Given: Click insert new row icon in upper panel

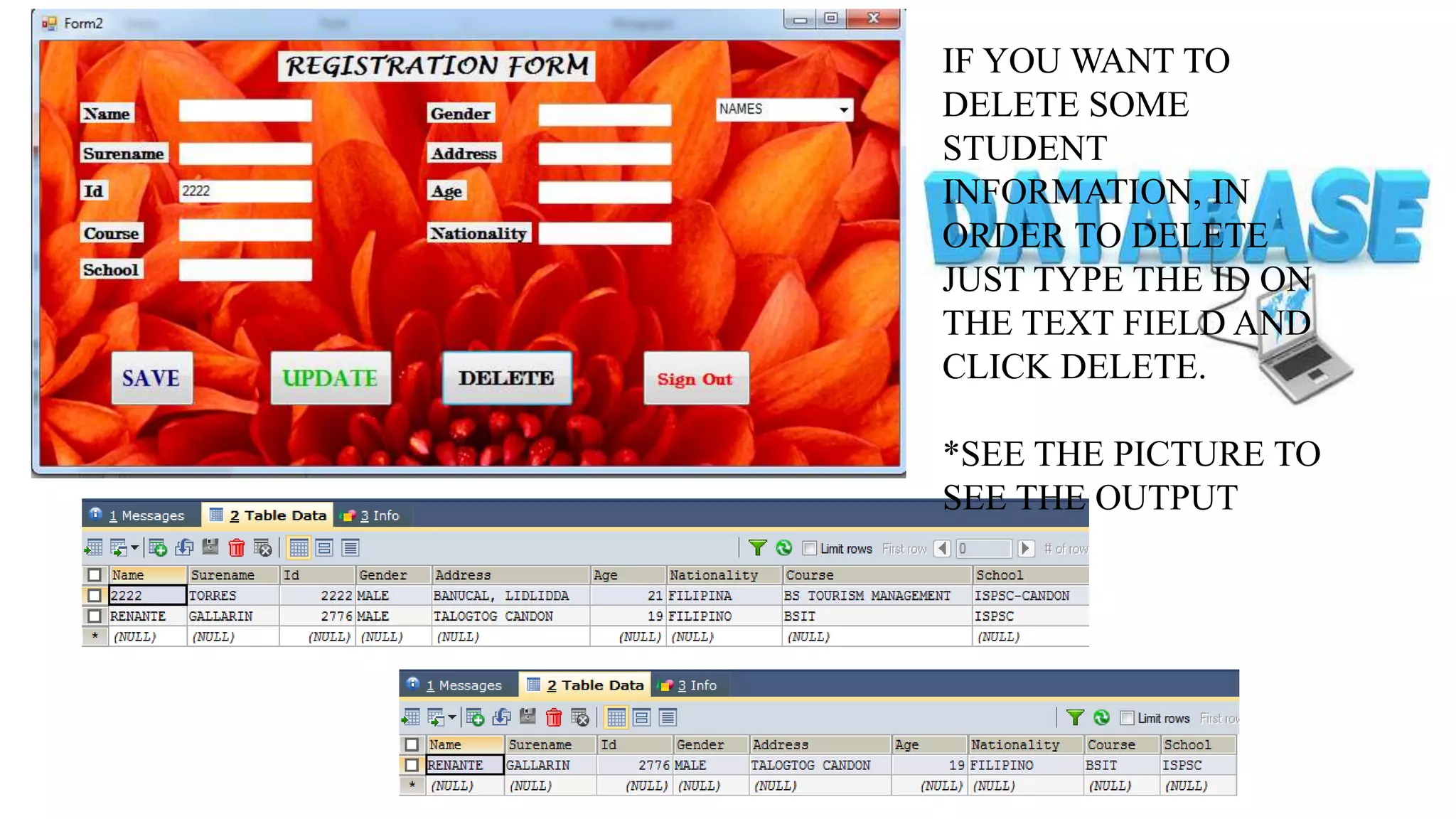Looking at the screenshot, I should coord(158,547).
